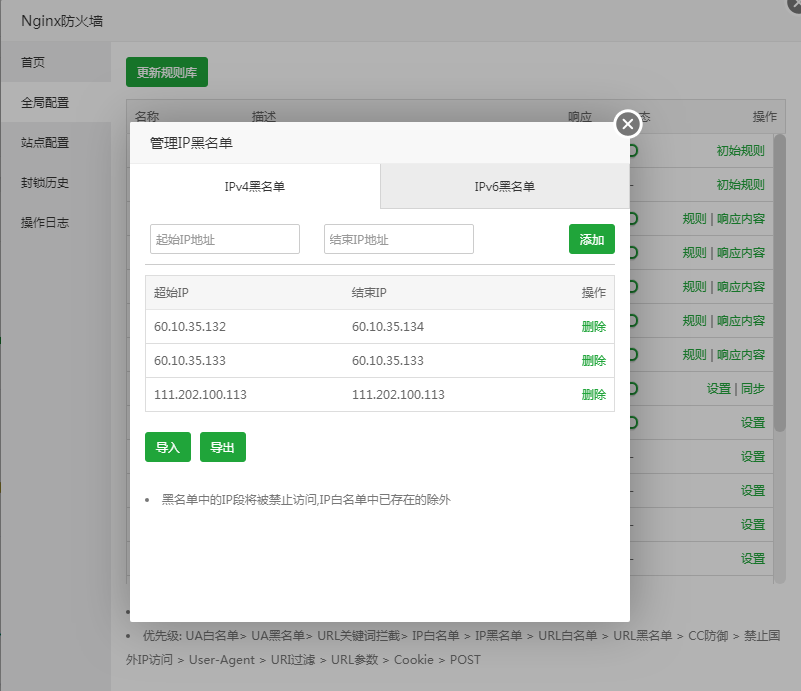Delete the row starting at 60.10.35.133
Viewport: 801px width, 691px height.
594,361
